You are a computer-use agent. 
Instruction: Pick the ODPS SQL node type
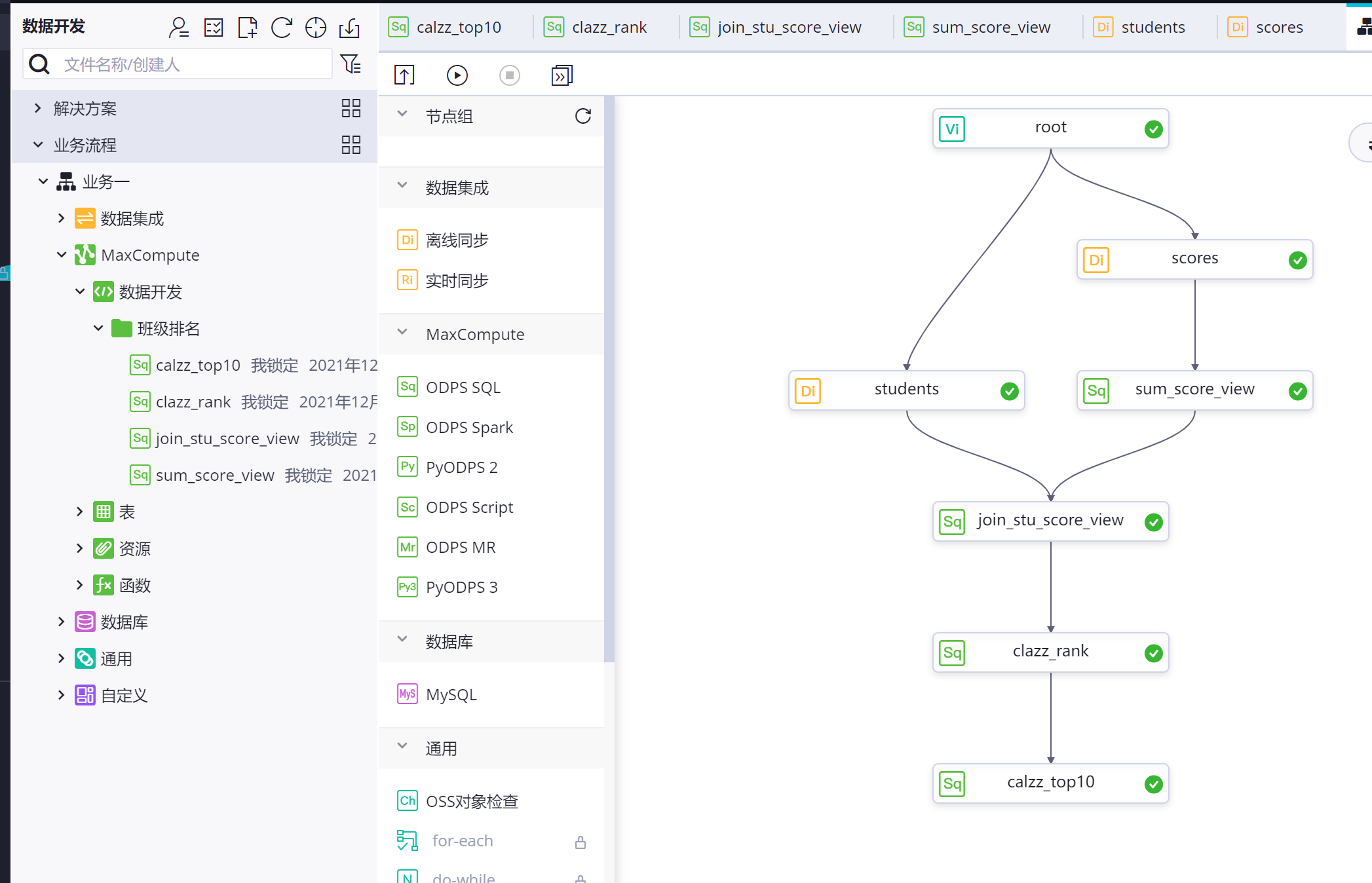(x=449, y=387)
